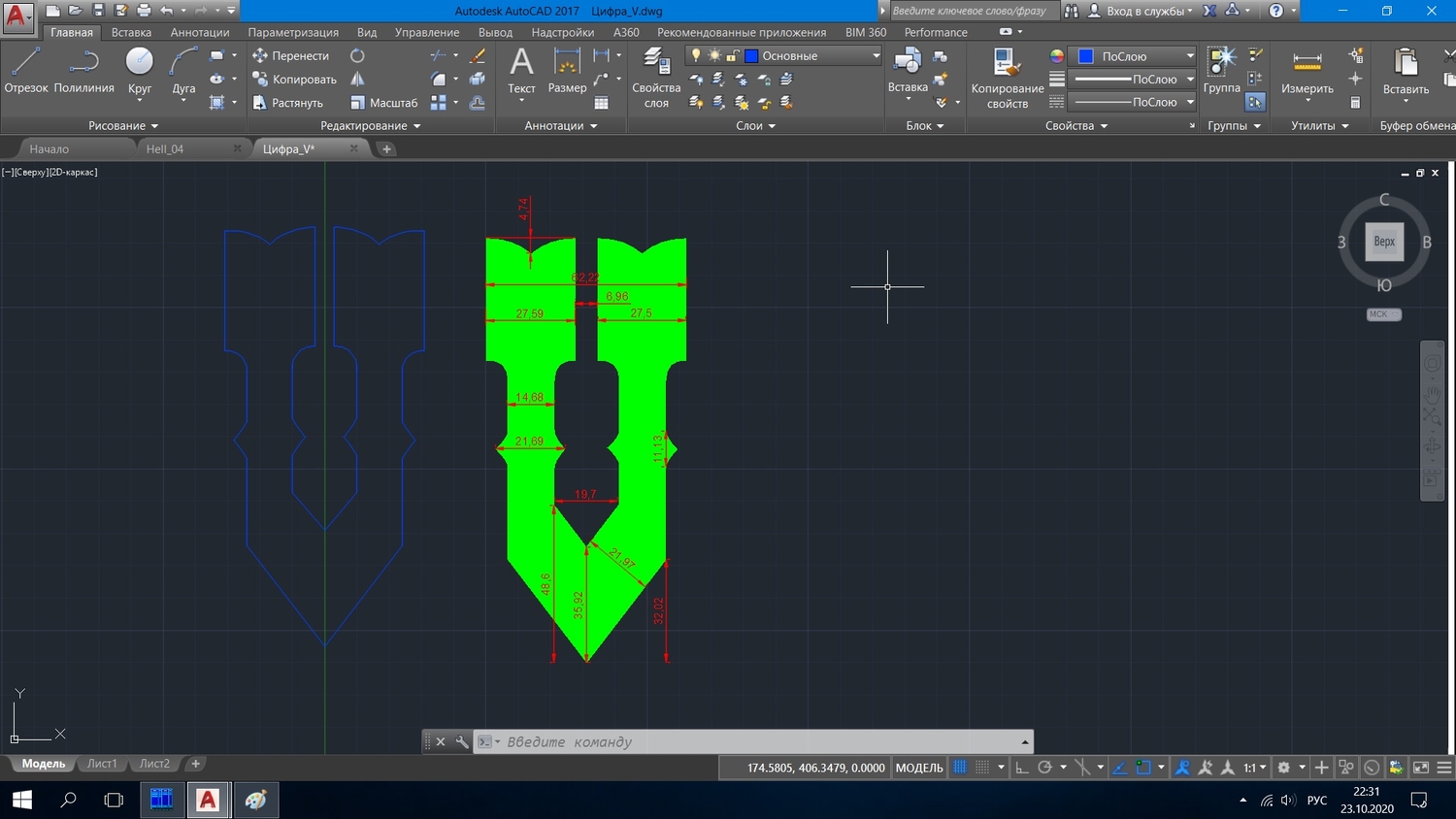
Task: Select the Полилиния polyline tool
Action: coord(83,70)
